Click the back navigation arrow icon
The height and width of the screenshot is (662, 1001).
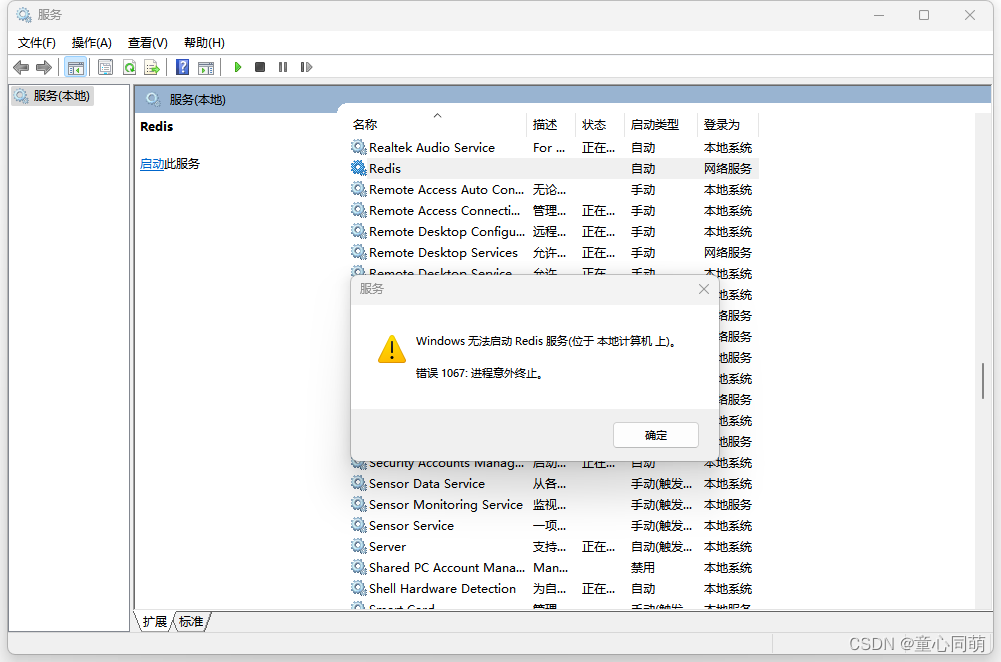point(21,67)
